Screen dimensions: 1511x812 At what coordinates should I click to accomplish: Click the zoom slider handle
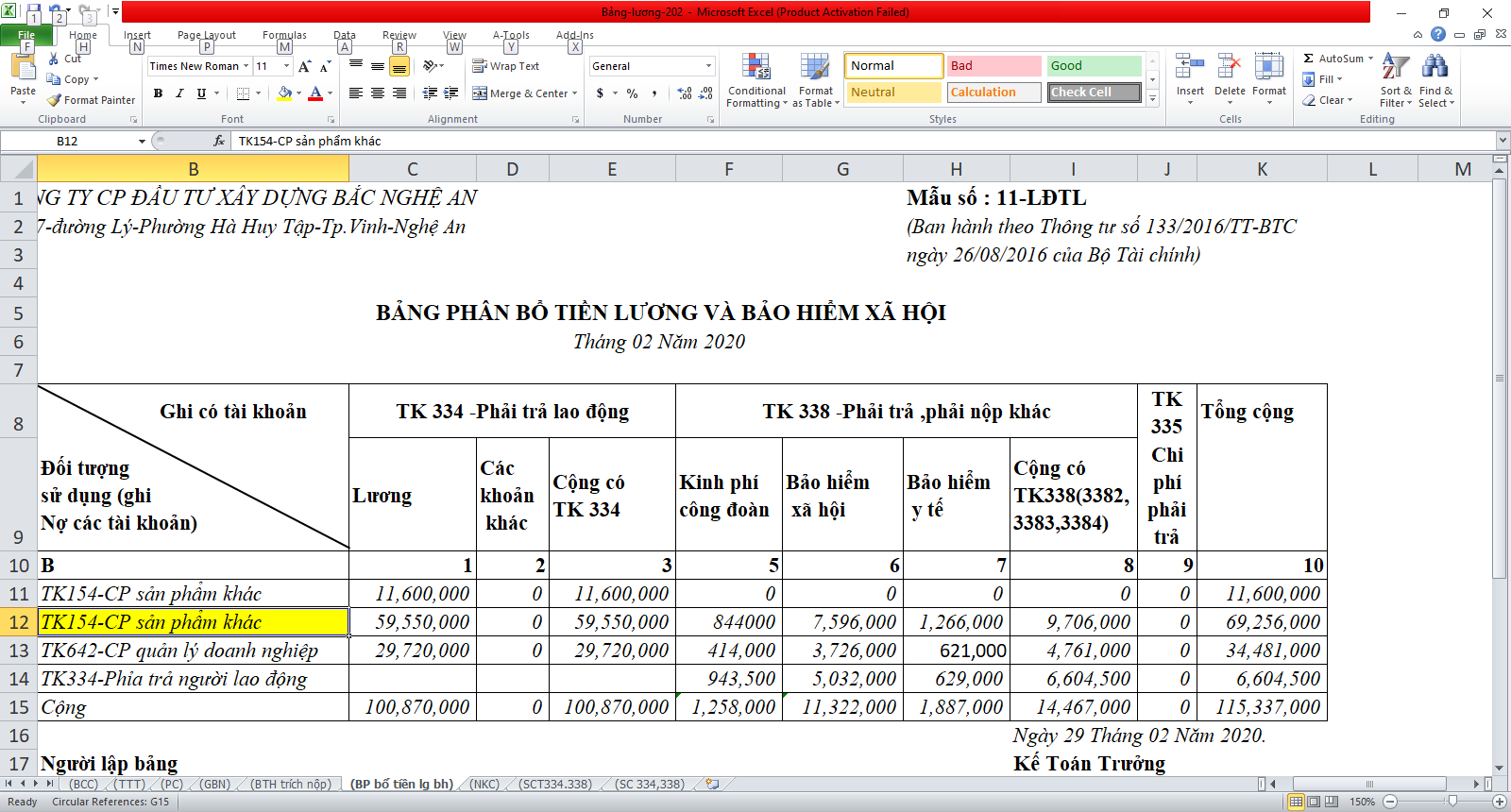point(1452,802)
